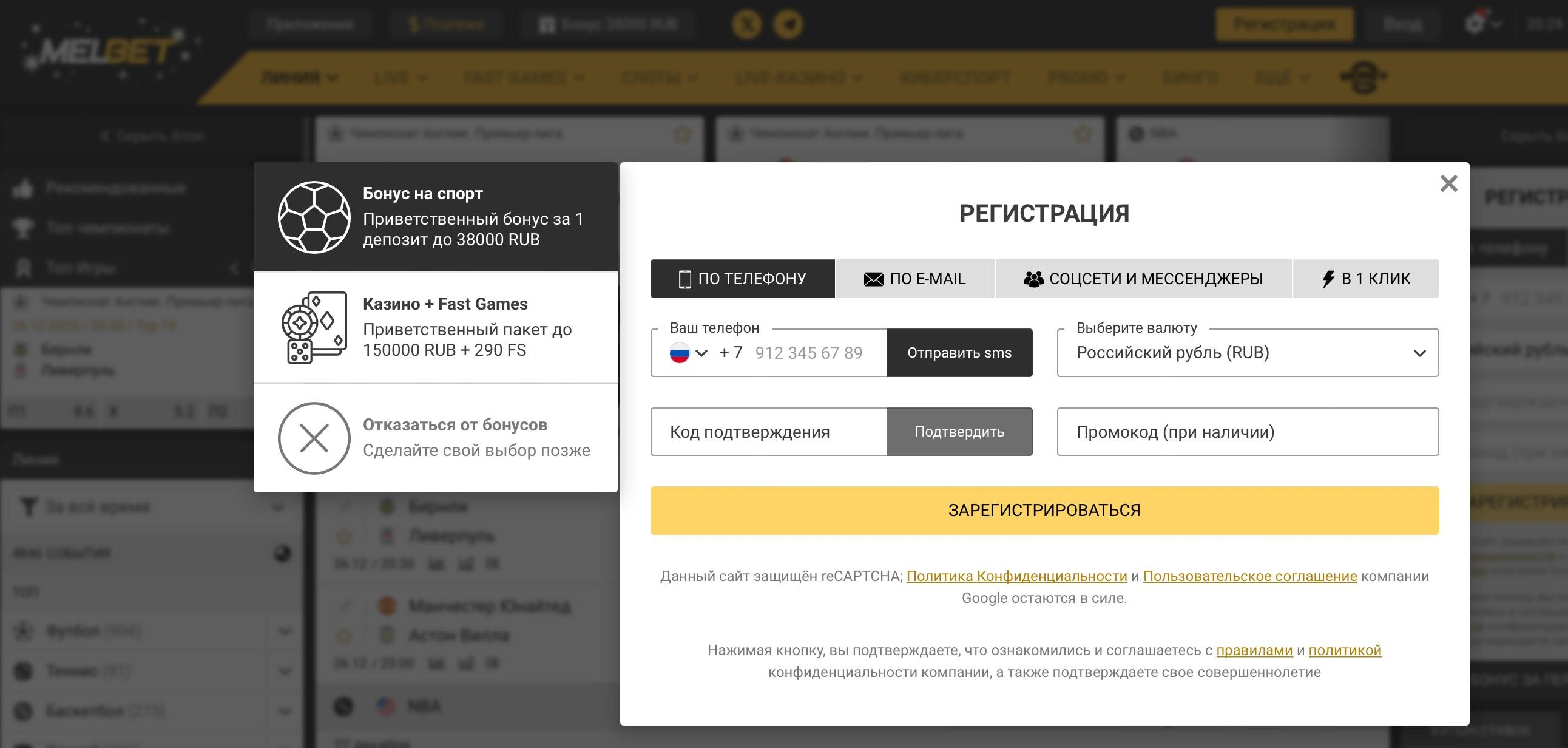
Task: Click the Melbet logo
Action: coord(110,51)
